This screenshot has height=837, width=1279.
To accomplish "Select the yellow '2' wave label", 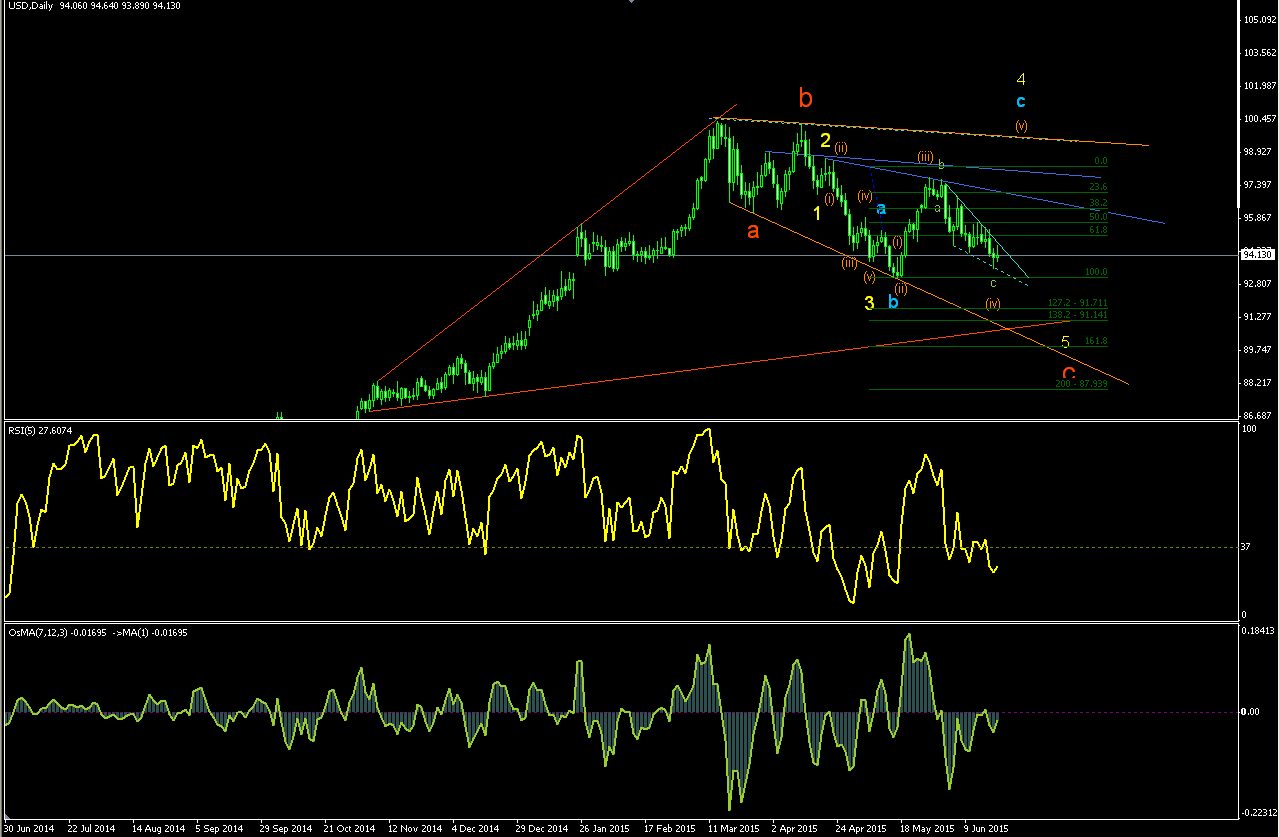I will 825,141.
